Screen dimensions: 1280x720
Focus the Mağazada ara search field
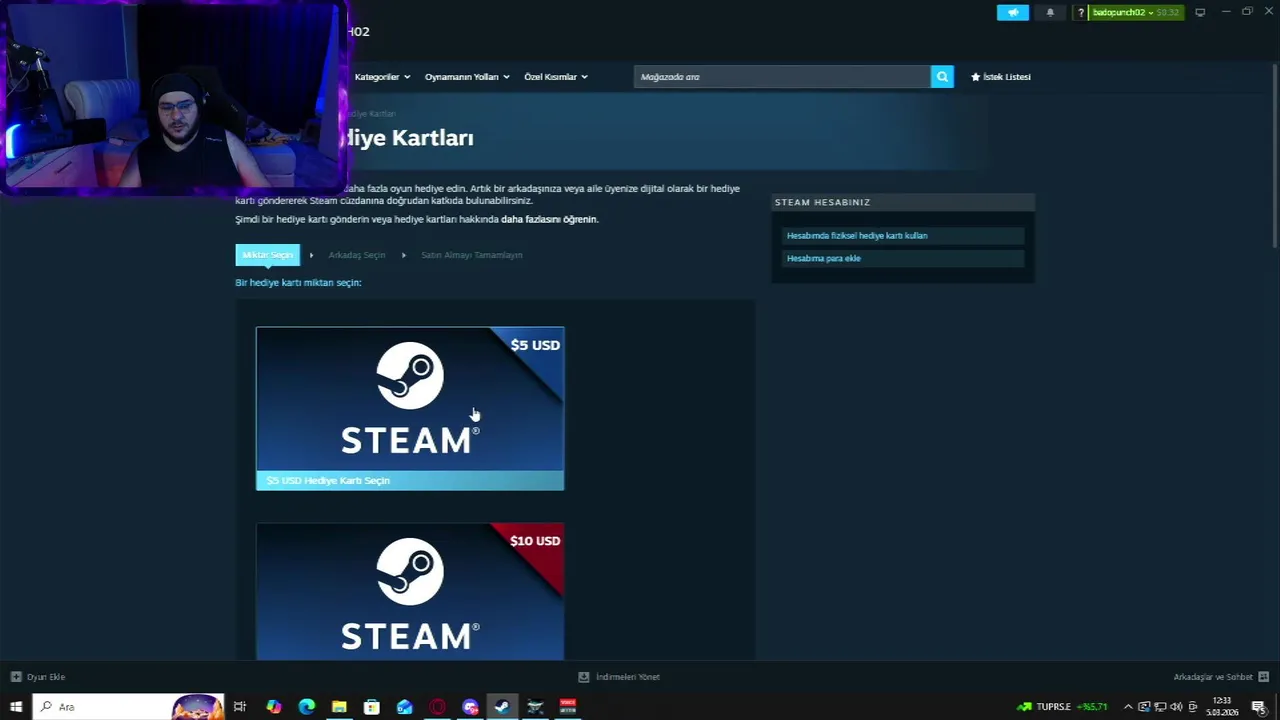pyautogui.click(x=782, y=77)
